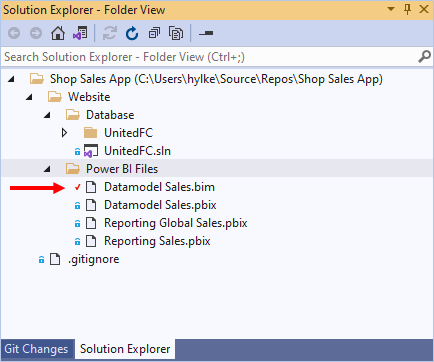Collapse the Power BI Files folder
The image size is (434, 362).
[x=47, y=169]
